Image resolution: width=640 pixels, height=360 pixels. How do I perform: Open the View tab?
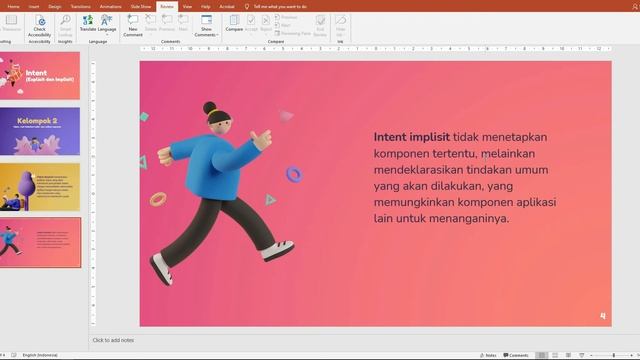tap(187, 7)
